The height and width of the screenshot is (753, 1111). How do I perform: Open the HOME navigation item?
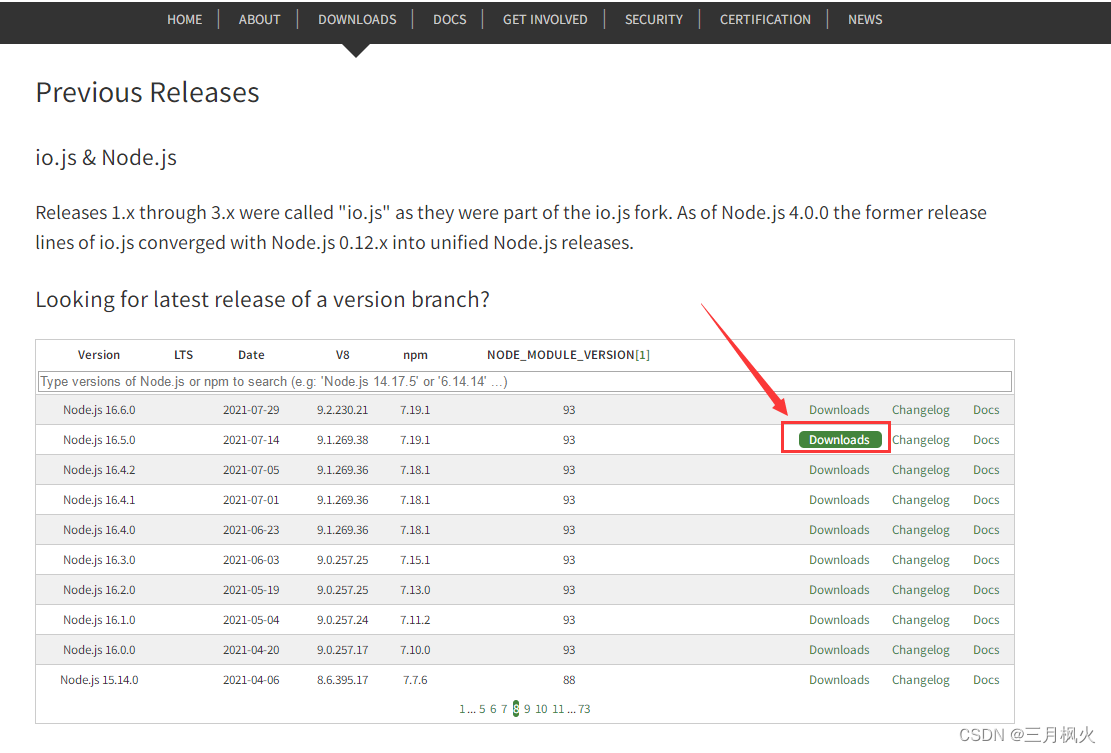pos(184,20)
